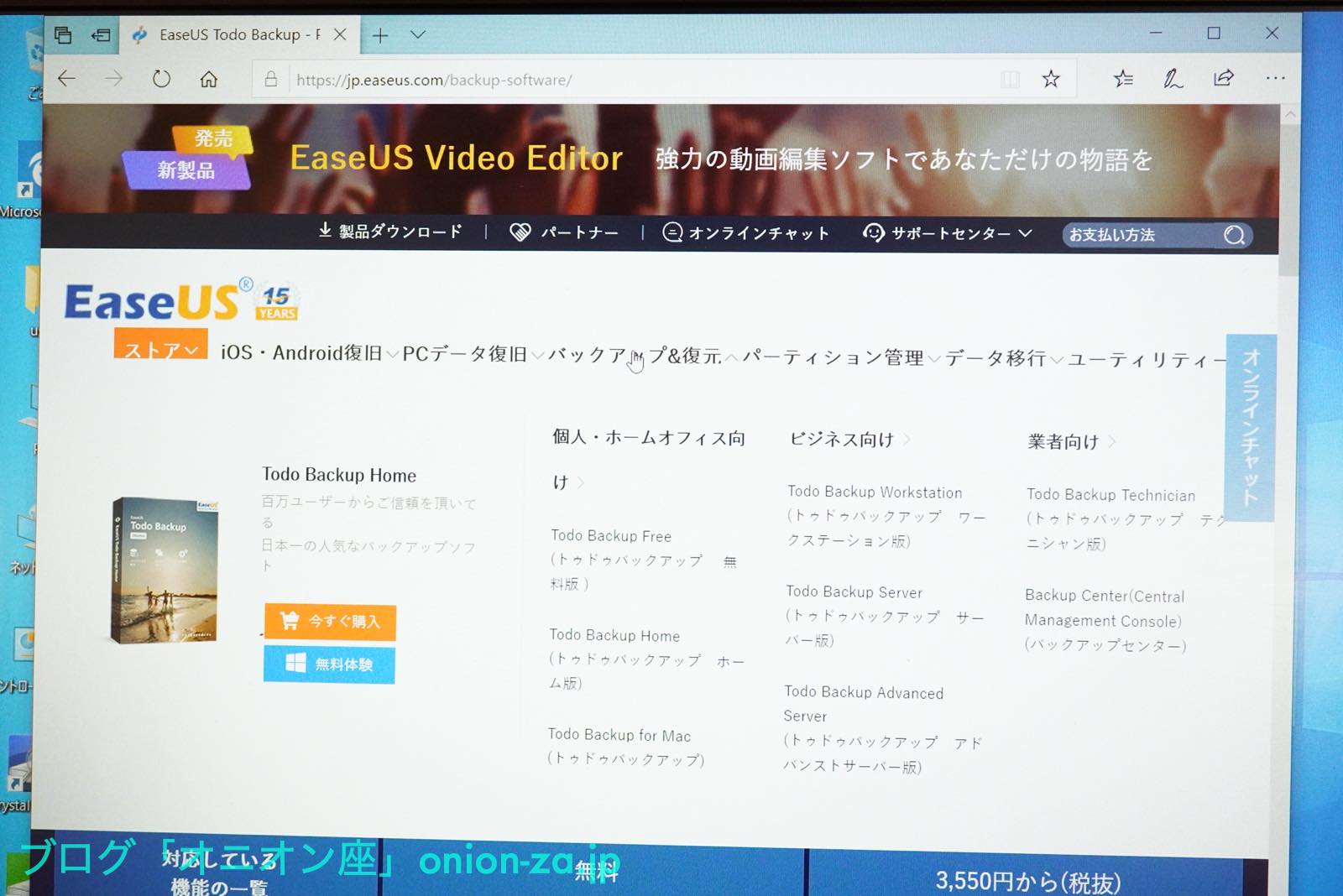Add notes with the pen icon
This screenshot has height=896, width=1343.
pyautogui.click(x=1173, y=79)
